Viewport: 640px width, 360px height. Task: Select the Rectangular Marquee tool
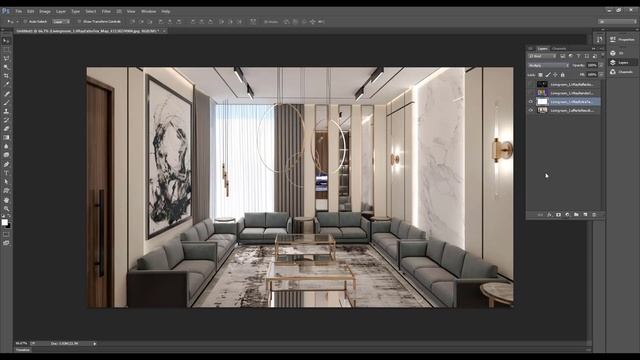pos(6,50)
